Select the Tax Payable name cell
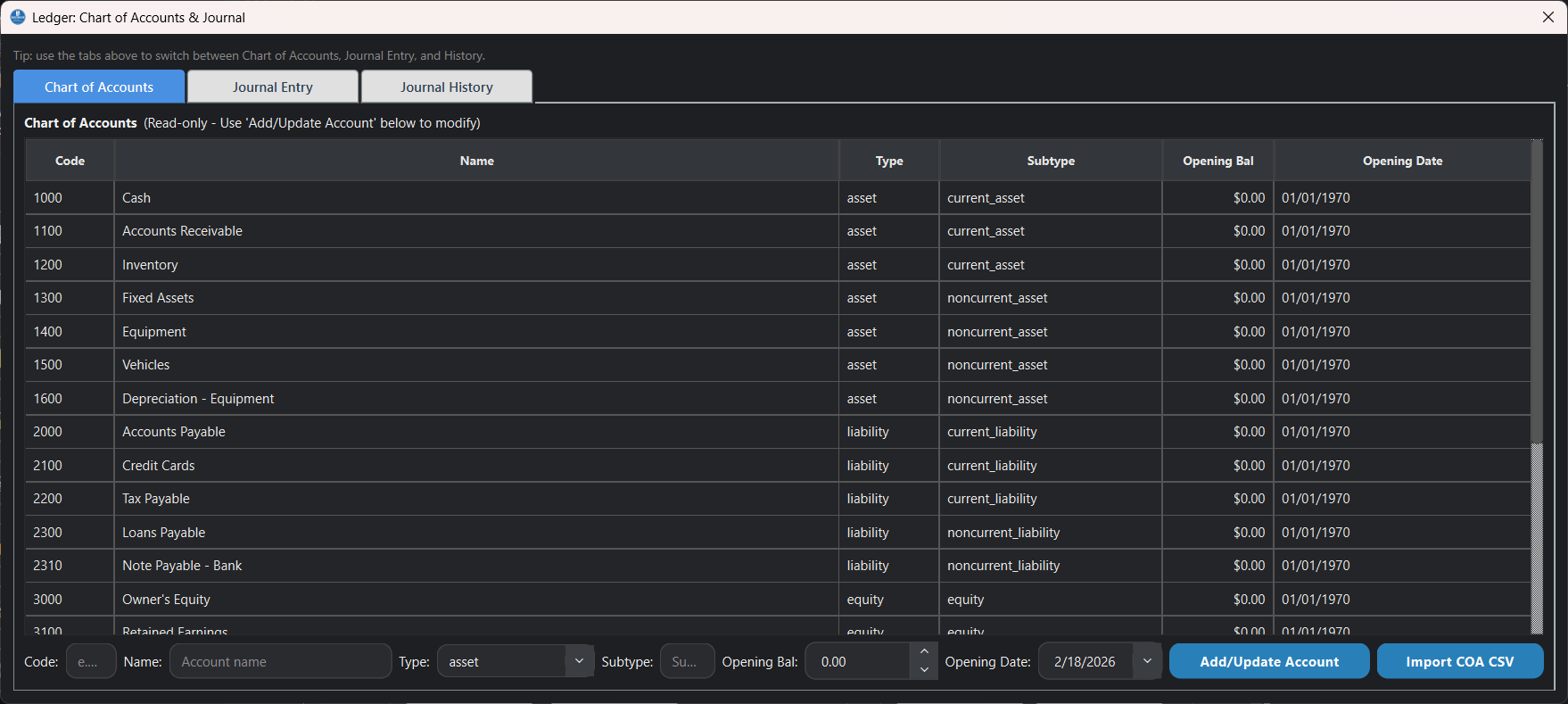Image resolution: width=1568 pixels, height=704 pixels. 476,499
